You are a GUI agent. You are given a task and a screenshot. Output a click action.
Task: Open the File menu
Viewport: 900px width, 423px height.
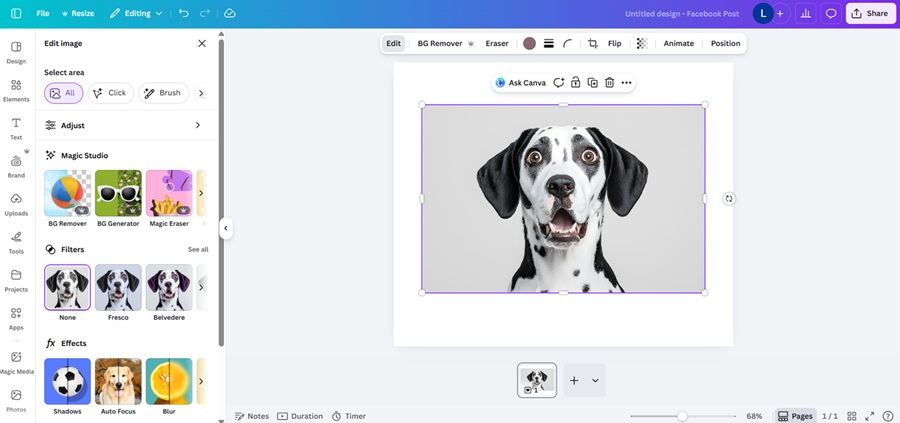(42, 13)
